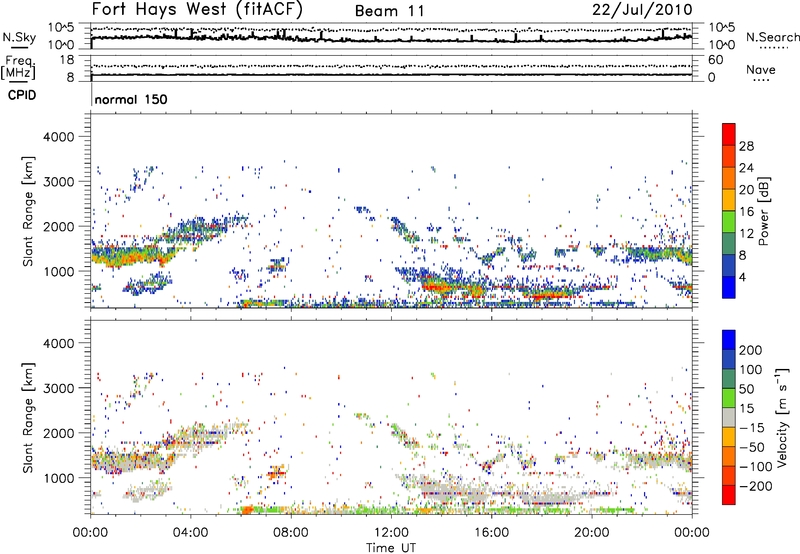Click the left "10^5" noise axis label
Screen dimensions: 800x554
click(61, 28)
